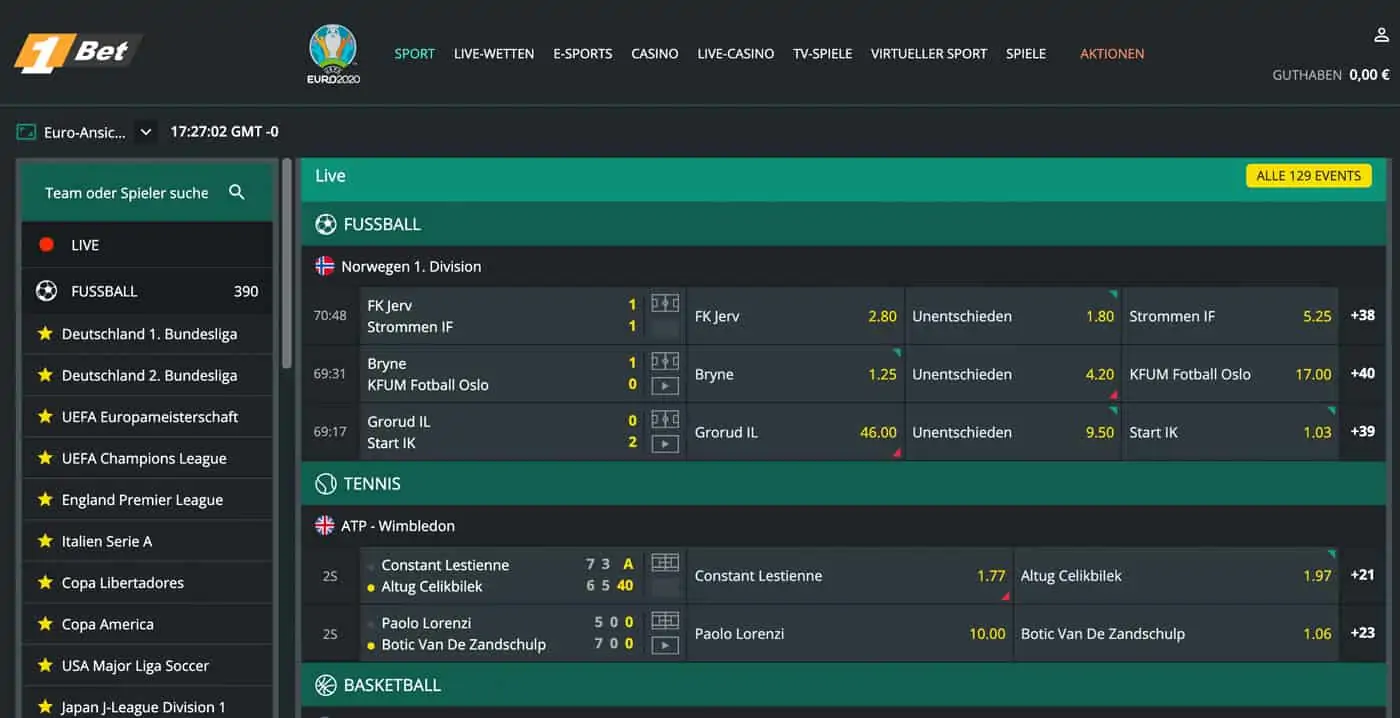1400x718 pixels.
Task: Open the LIVE-WETTEN menu item
Action: 494,54
